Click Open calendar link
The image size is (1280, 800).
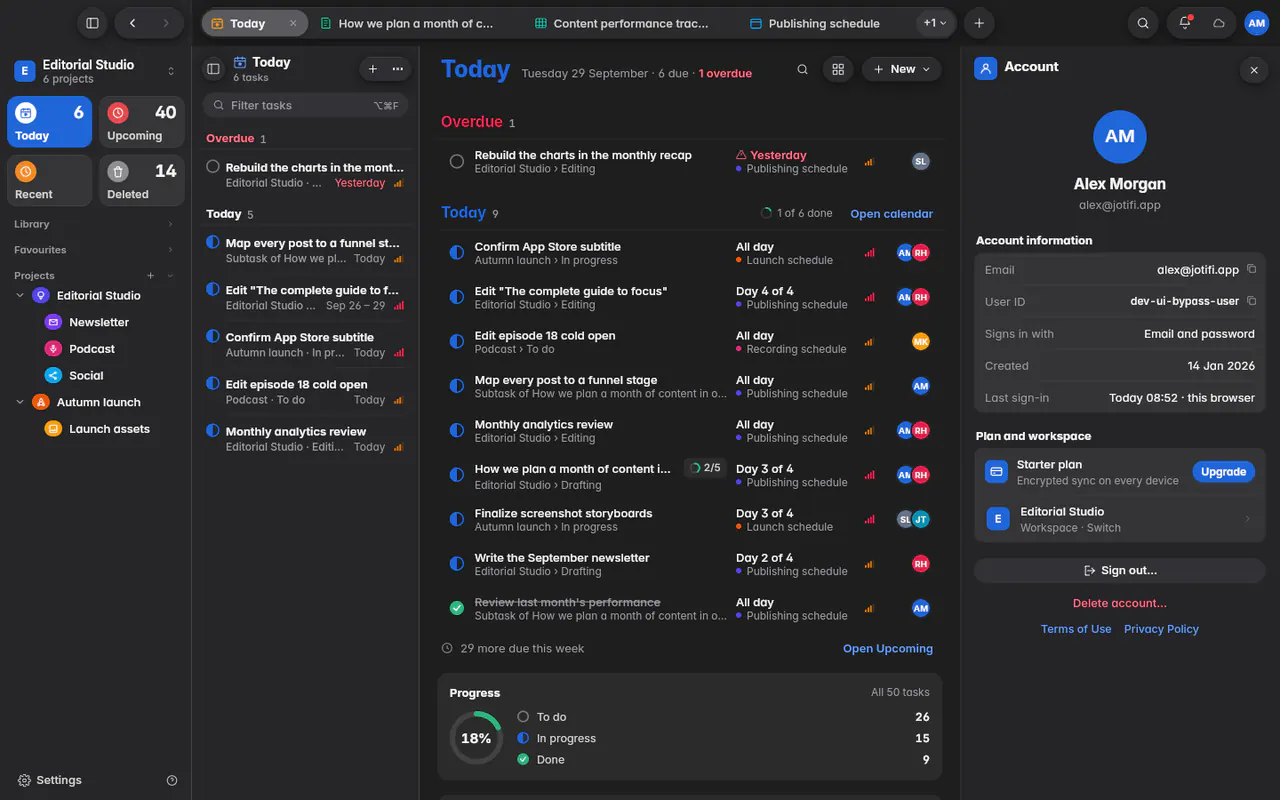point(891,214)
